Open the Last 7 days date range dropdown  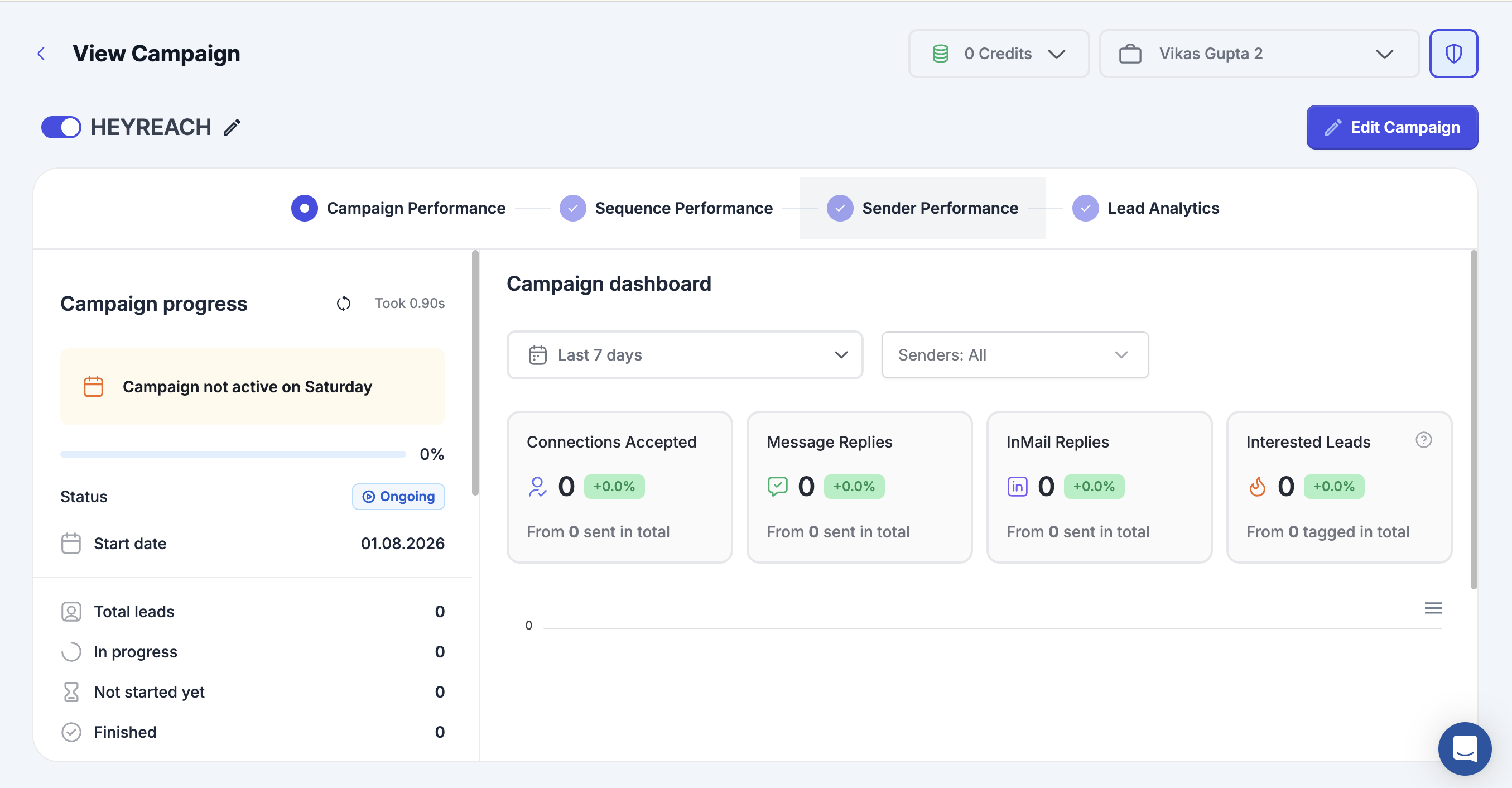tap(685, 355)
